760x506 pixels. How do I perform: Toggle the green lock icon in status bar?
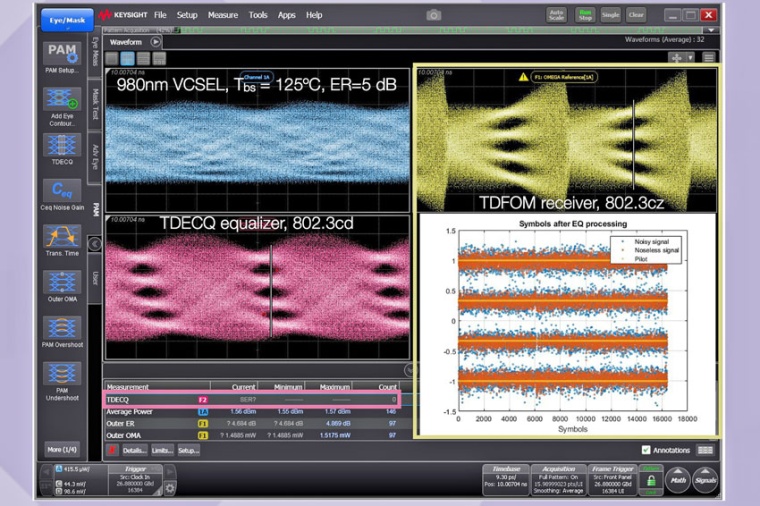650,482
